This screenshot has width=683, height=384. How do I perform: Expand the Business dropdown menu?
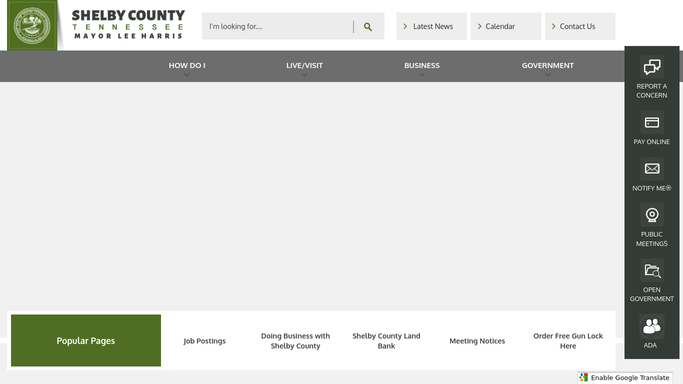pyautogui.click(x=422, y=66)
